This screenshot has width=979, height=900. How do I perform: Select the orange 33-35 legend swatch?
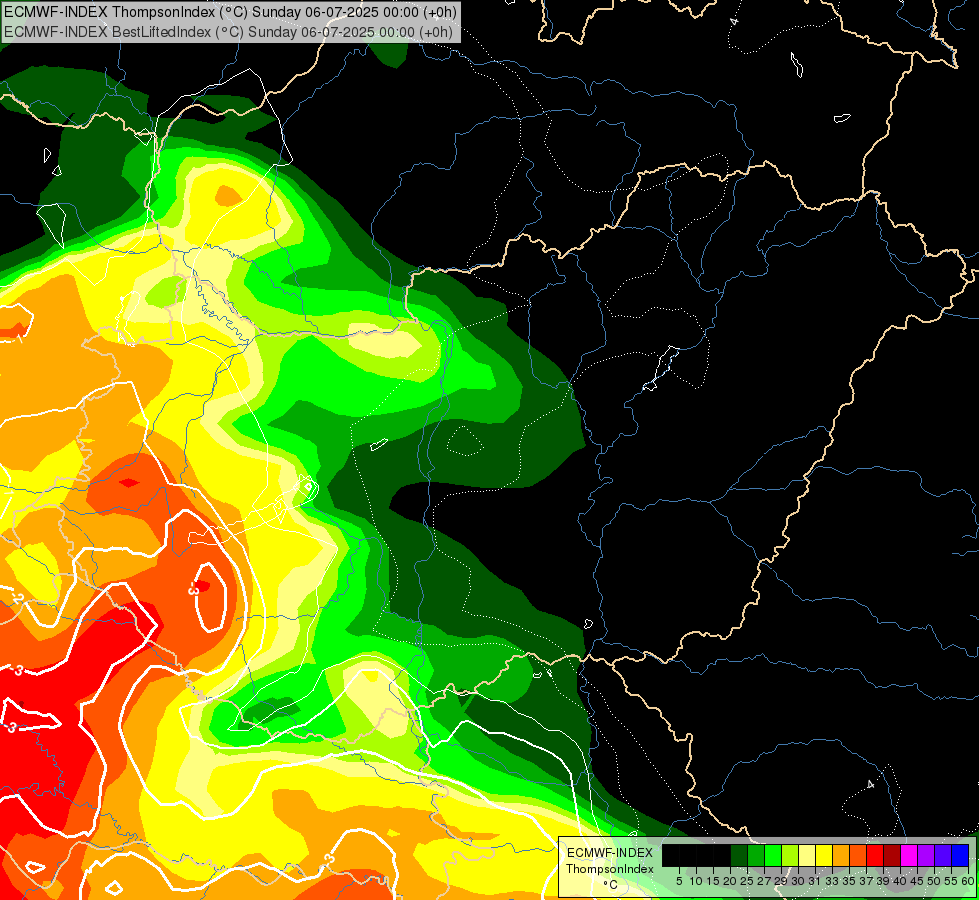(841, 855)
